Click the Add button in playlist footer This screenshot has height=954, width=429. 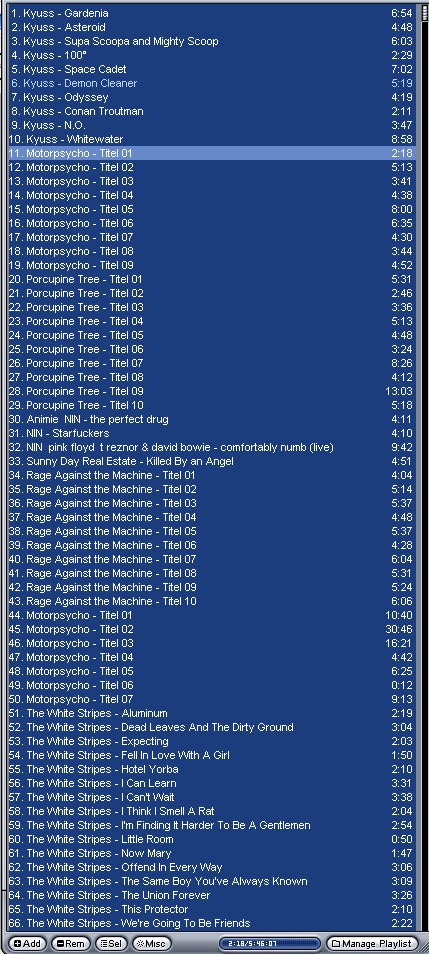27,944
